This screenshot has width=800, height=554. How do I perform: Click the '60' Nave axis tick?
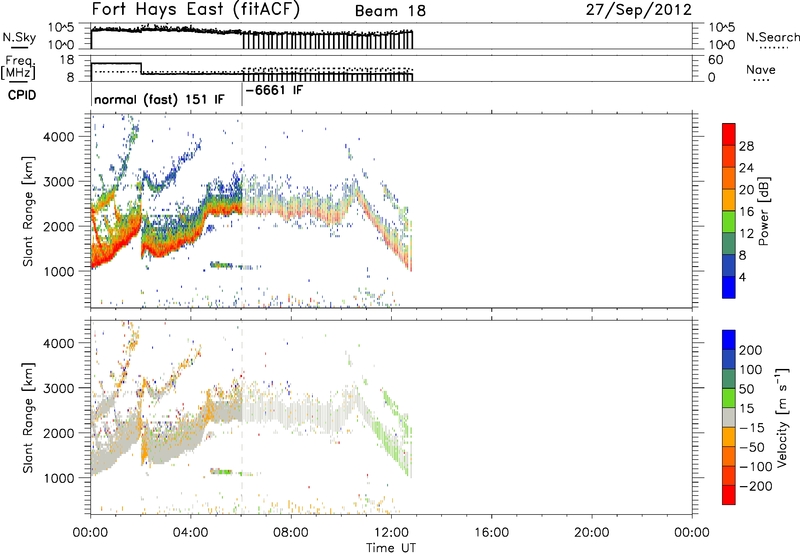click(715, 60)
